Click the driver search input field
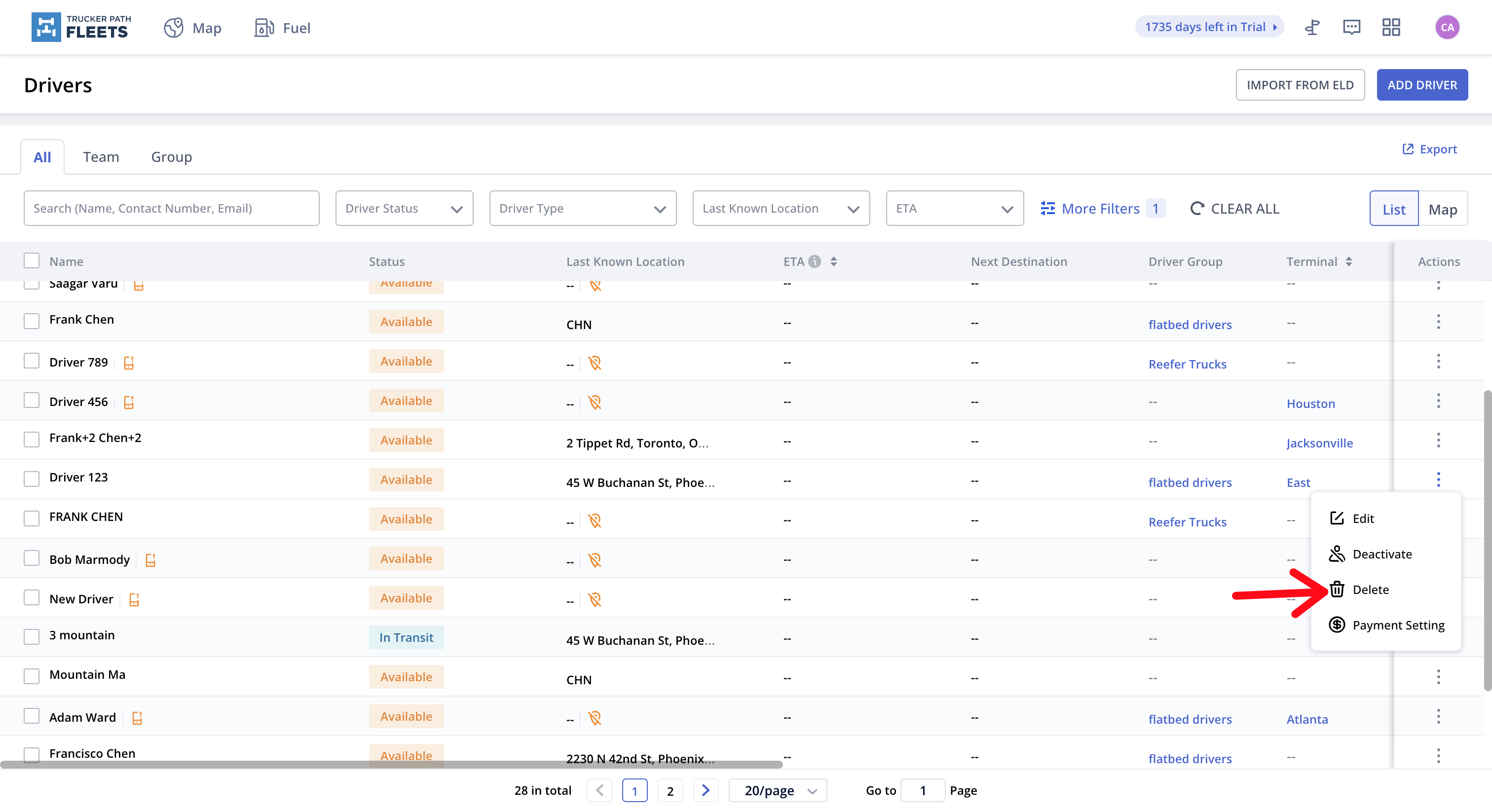Image resolution: width=1492 pixels, height=812 pixels. pos(171,209)
